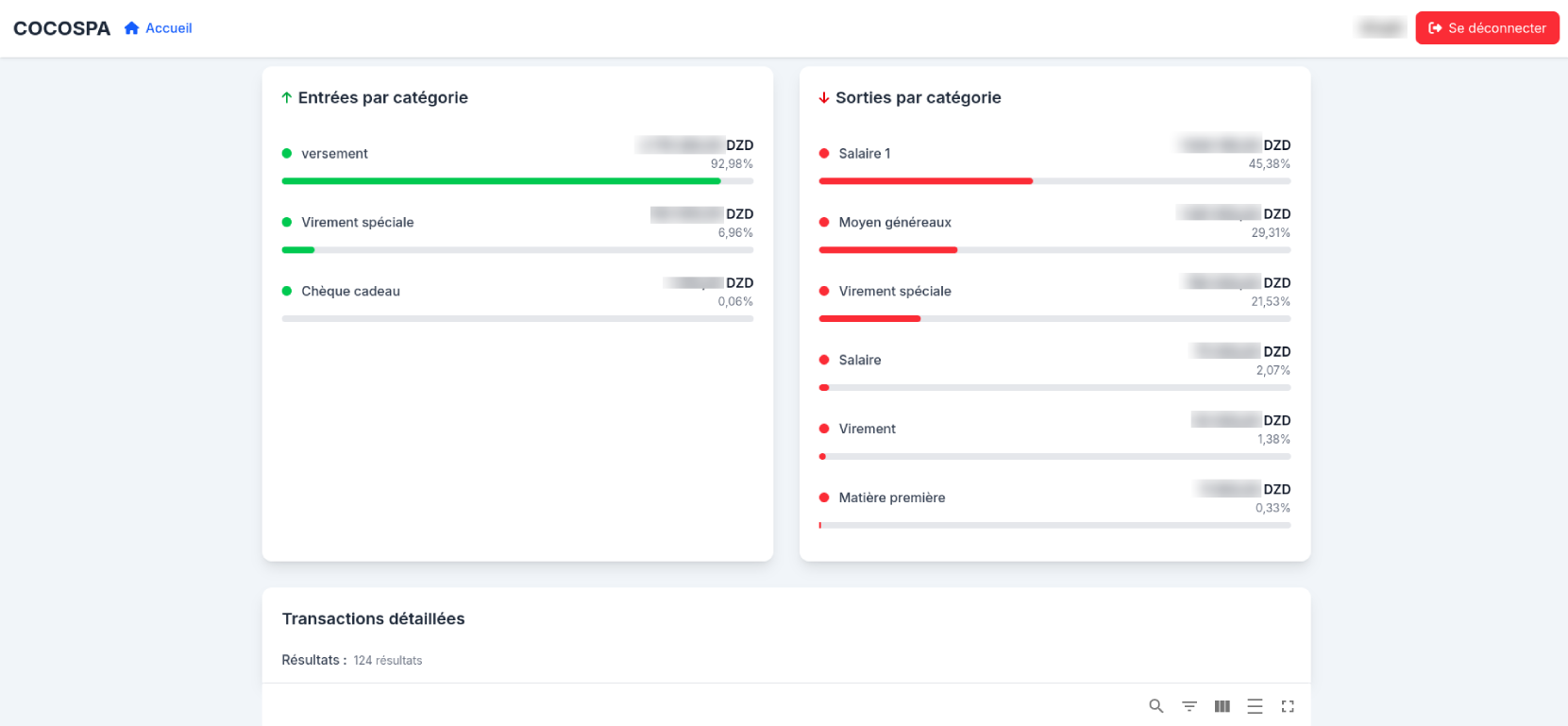Viewport: 1568px width, 726px height.
Task: Enter fullscreen mode for the transactions table
Action: [x=1288, y=706]
